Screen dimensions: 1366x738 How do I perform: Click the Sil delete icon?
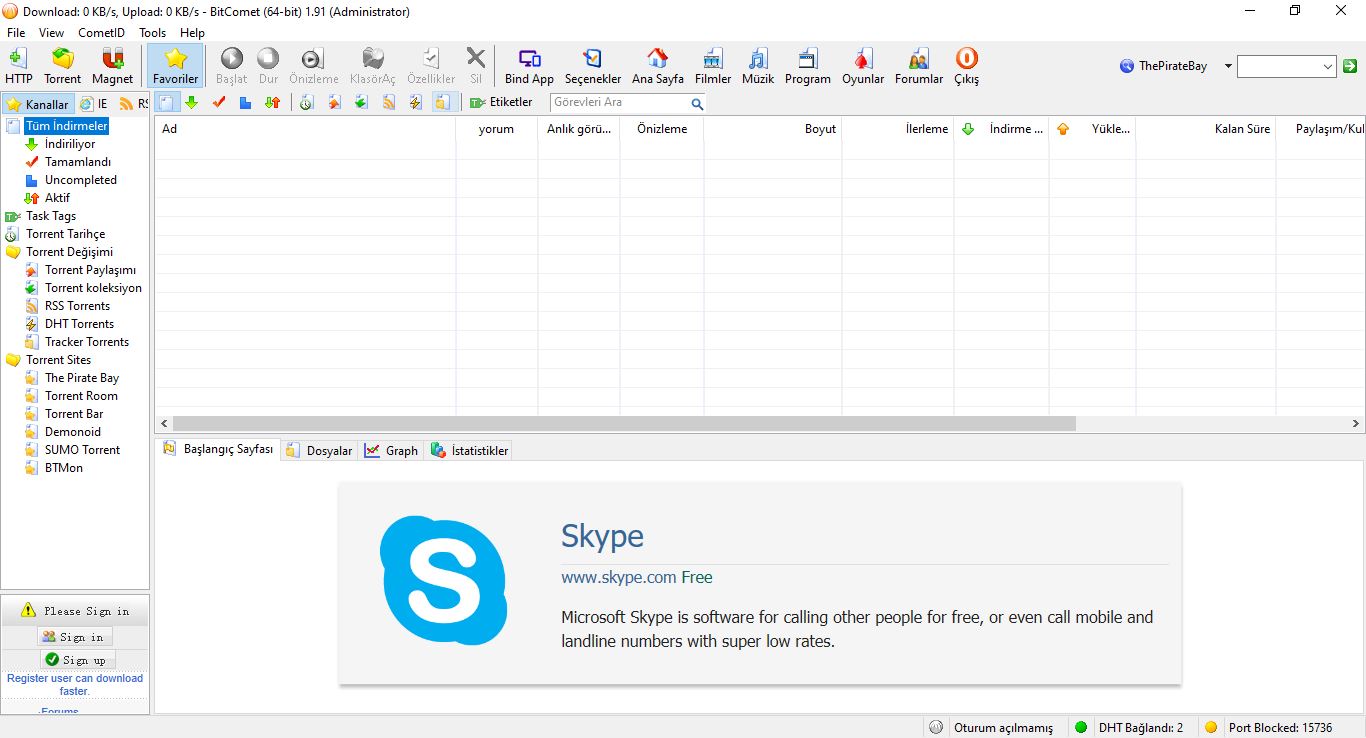pos(476,65)
